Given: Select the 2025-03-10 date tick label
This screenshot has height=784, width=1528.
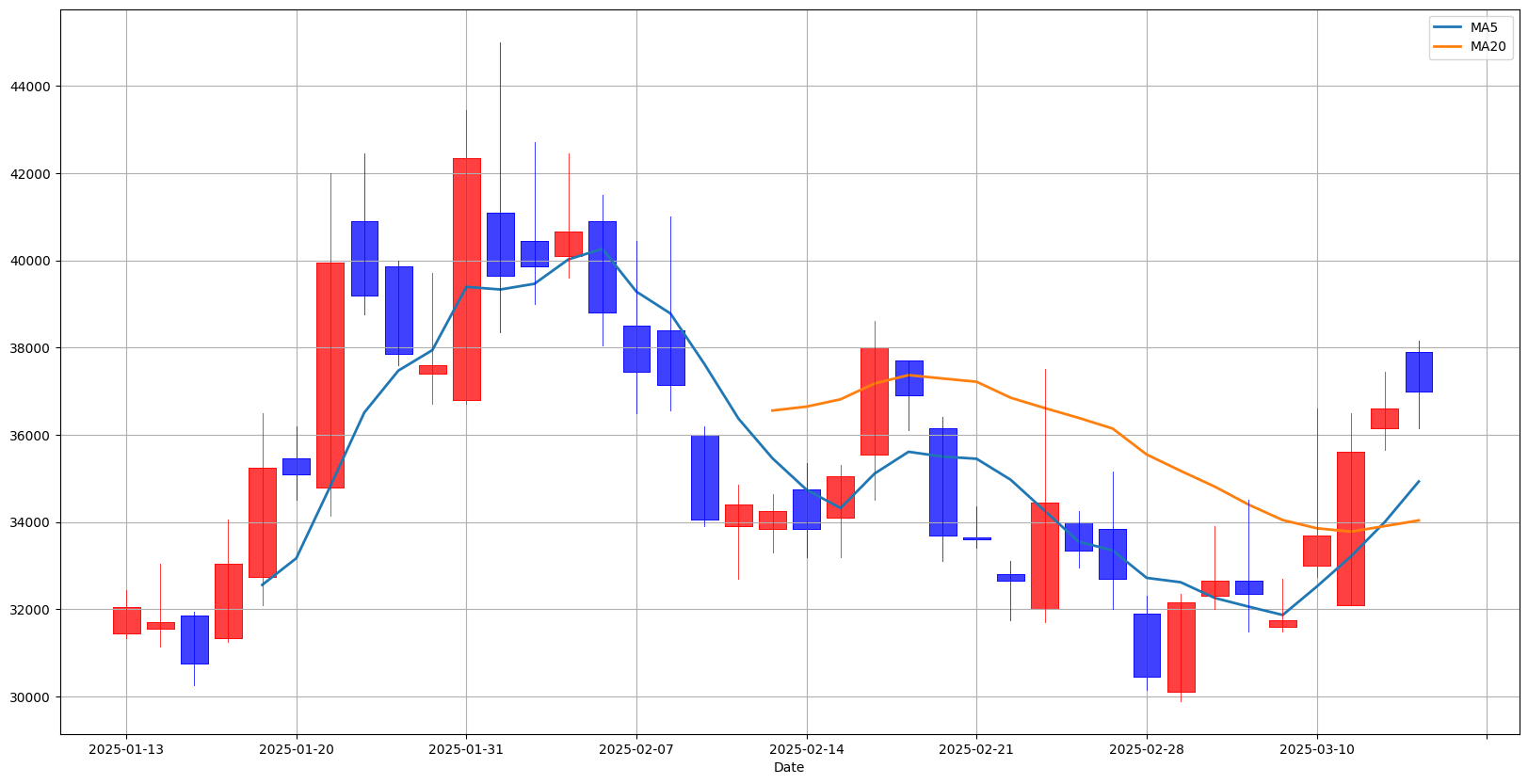Looking at the screenshot, I should (x=1316, y=749).
